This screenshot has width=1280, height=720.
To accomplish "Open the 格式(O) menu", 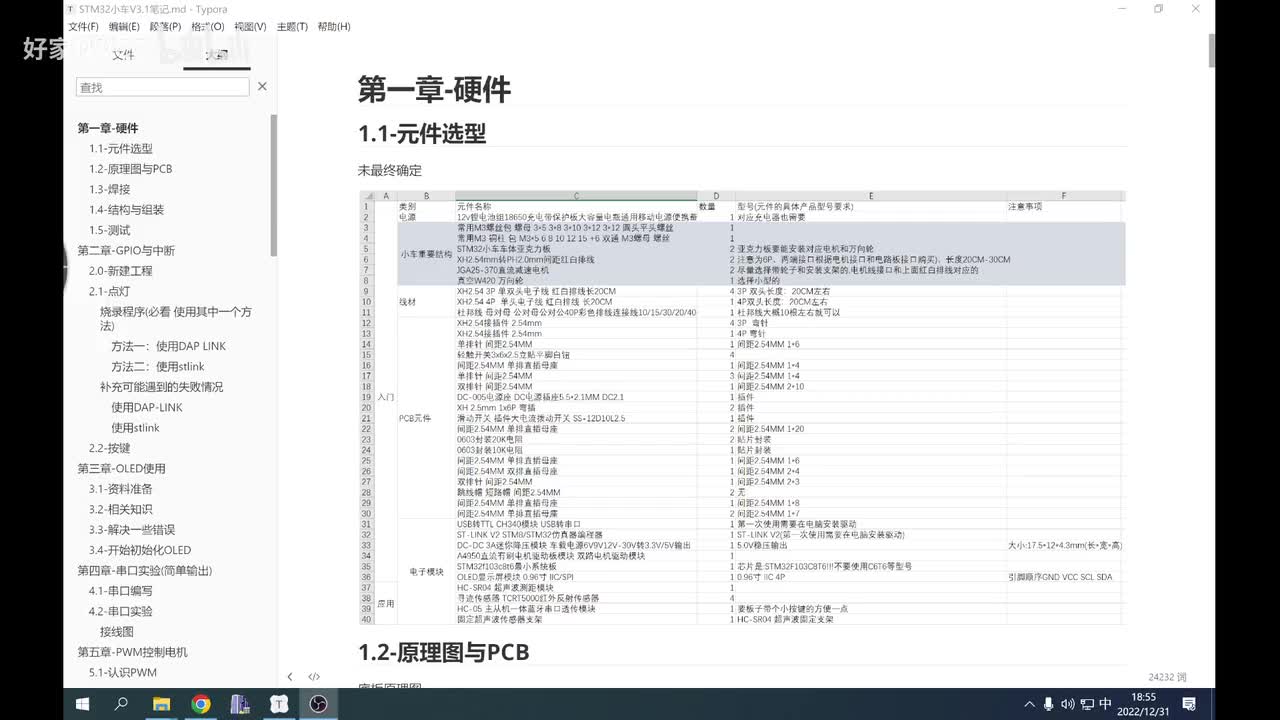I will click(x=208, y=27).
